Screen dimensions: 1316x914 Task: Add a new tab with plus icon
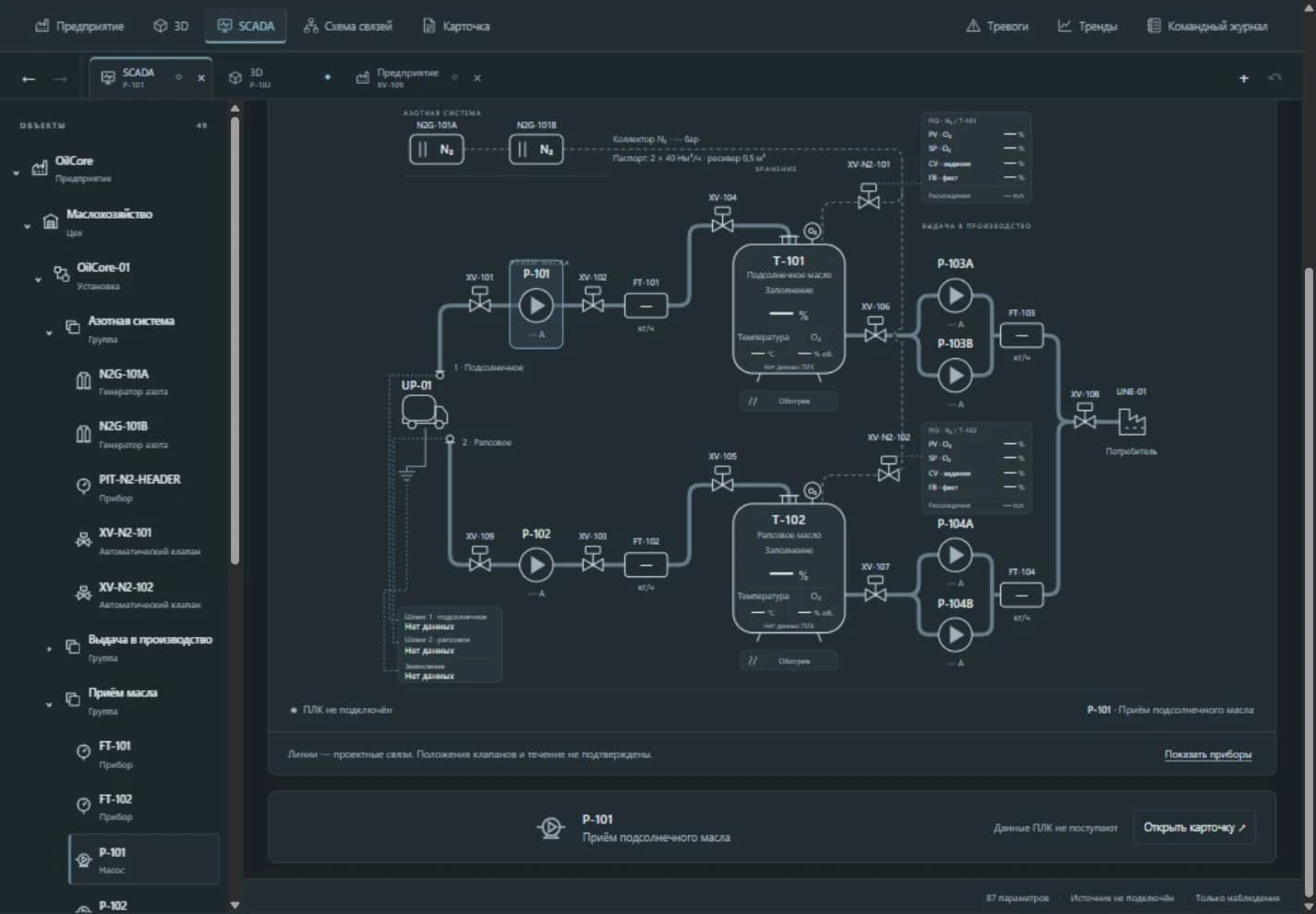(x=1244, y=78)
